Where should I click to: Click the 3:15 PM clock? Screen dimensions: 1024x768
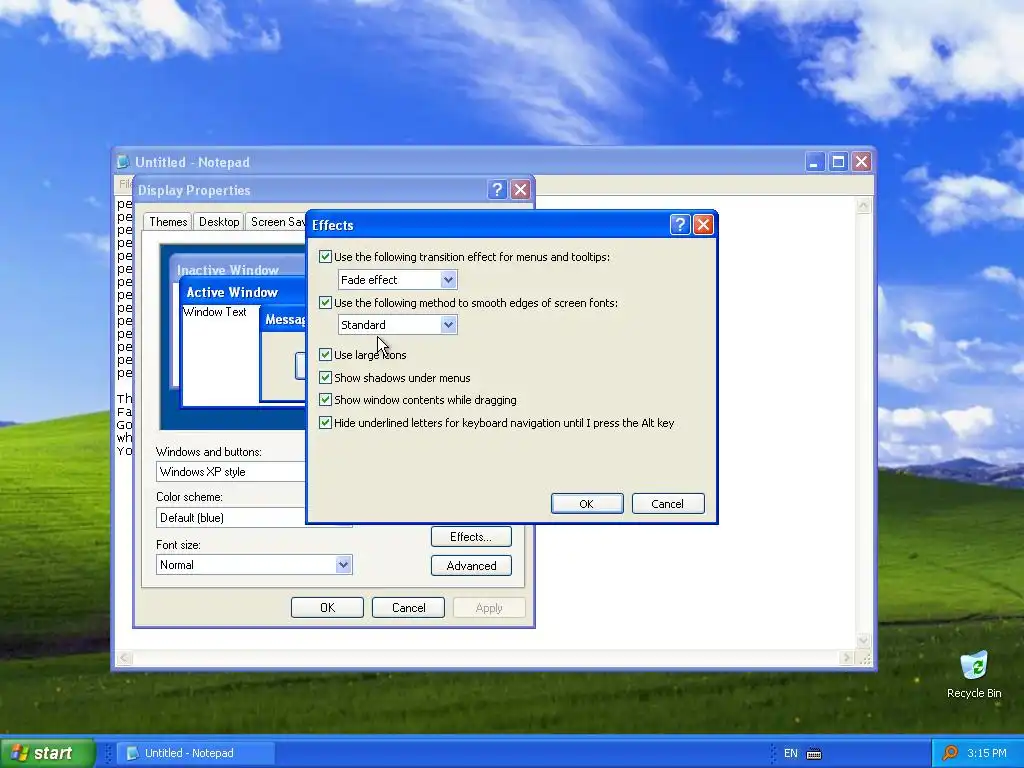click(987, 753)
